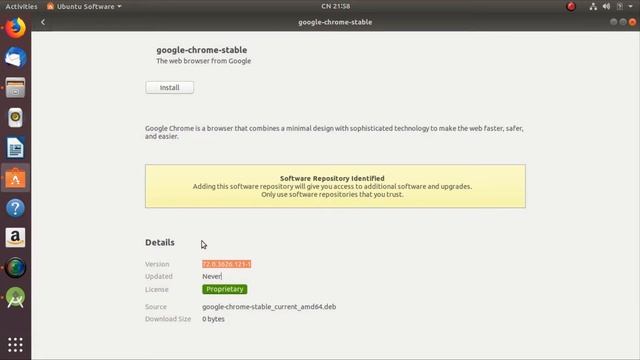The height and width of the screenshot is (360, 640).
Task: Click the Google Chrome description paragraph
Action: coord(334,132)
